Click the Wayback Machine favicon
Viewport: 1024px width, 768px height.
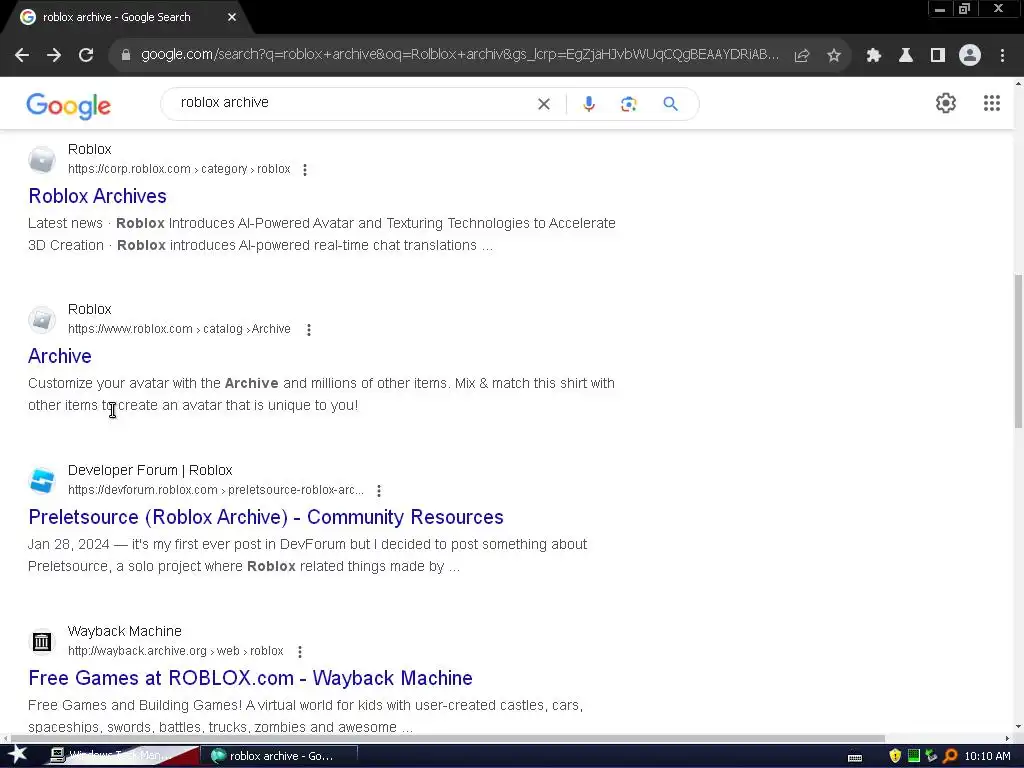click(42, 642)
